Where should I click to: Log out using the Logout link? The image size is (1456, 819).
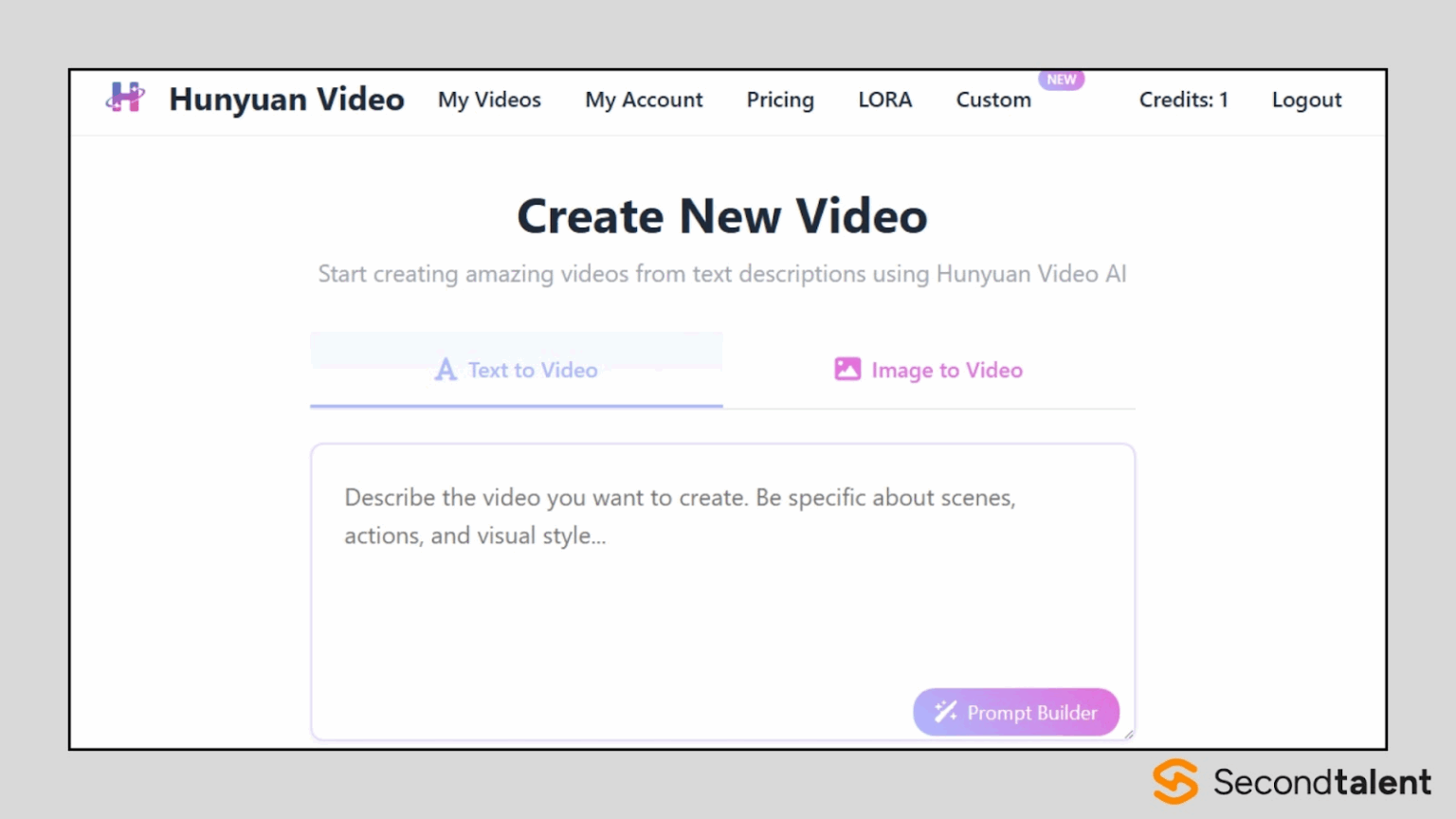(x=1306, y=100)
